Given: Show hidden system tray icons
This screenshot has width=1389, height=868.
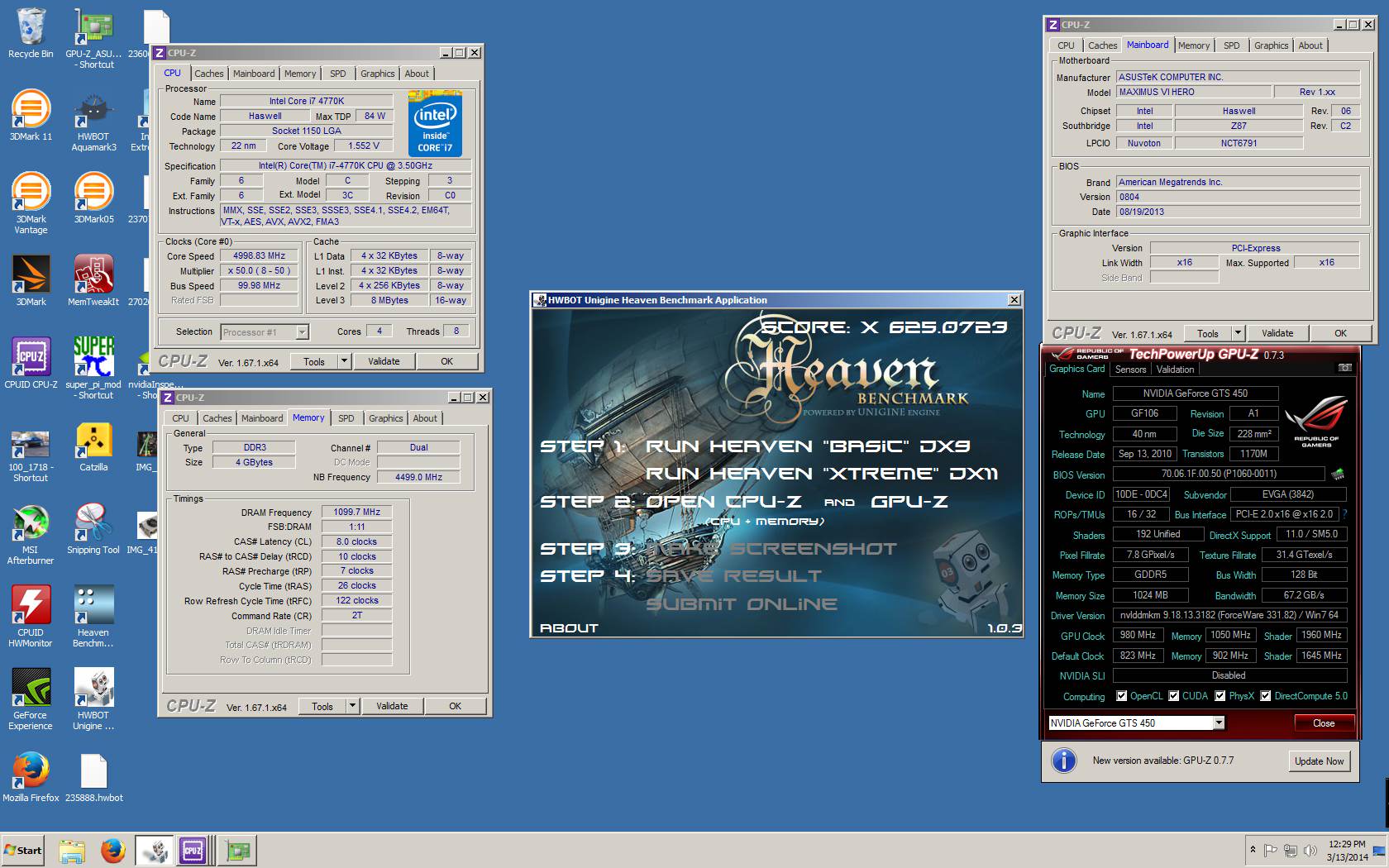Looking at the screenshot, I should click(x=1253, y=850).
